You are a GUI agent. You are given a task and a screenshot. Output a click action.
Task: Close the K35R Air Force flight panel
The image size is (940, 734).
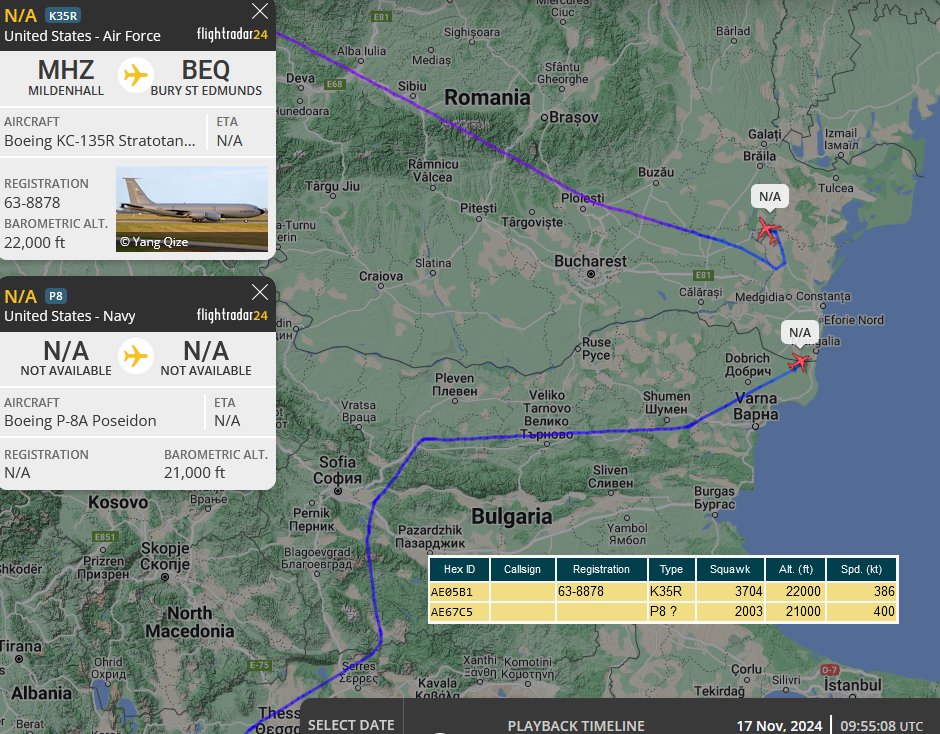click(260, 11)
